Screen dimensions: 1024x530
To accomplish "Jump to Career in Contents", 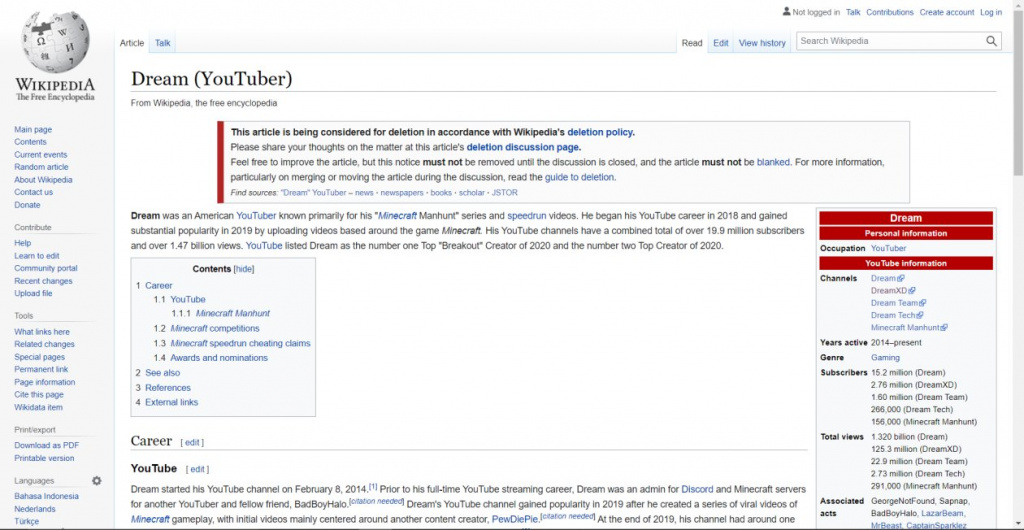I will [159, 285].
